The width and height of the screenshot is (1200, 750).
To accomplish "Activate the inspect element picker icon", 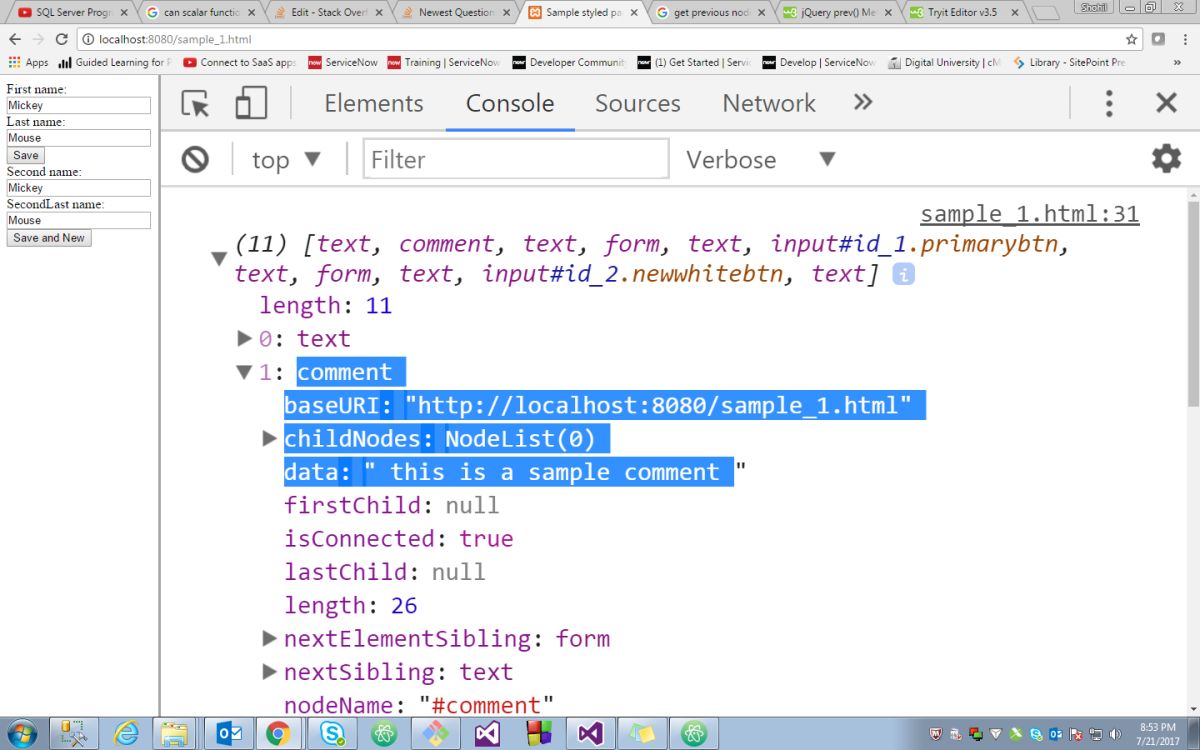I will [x=196, y=103].
